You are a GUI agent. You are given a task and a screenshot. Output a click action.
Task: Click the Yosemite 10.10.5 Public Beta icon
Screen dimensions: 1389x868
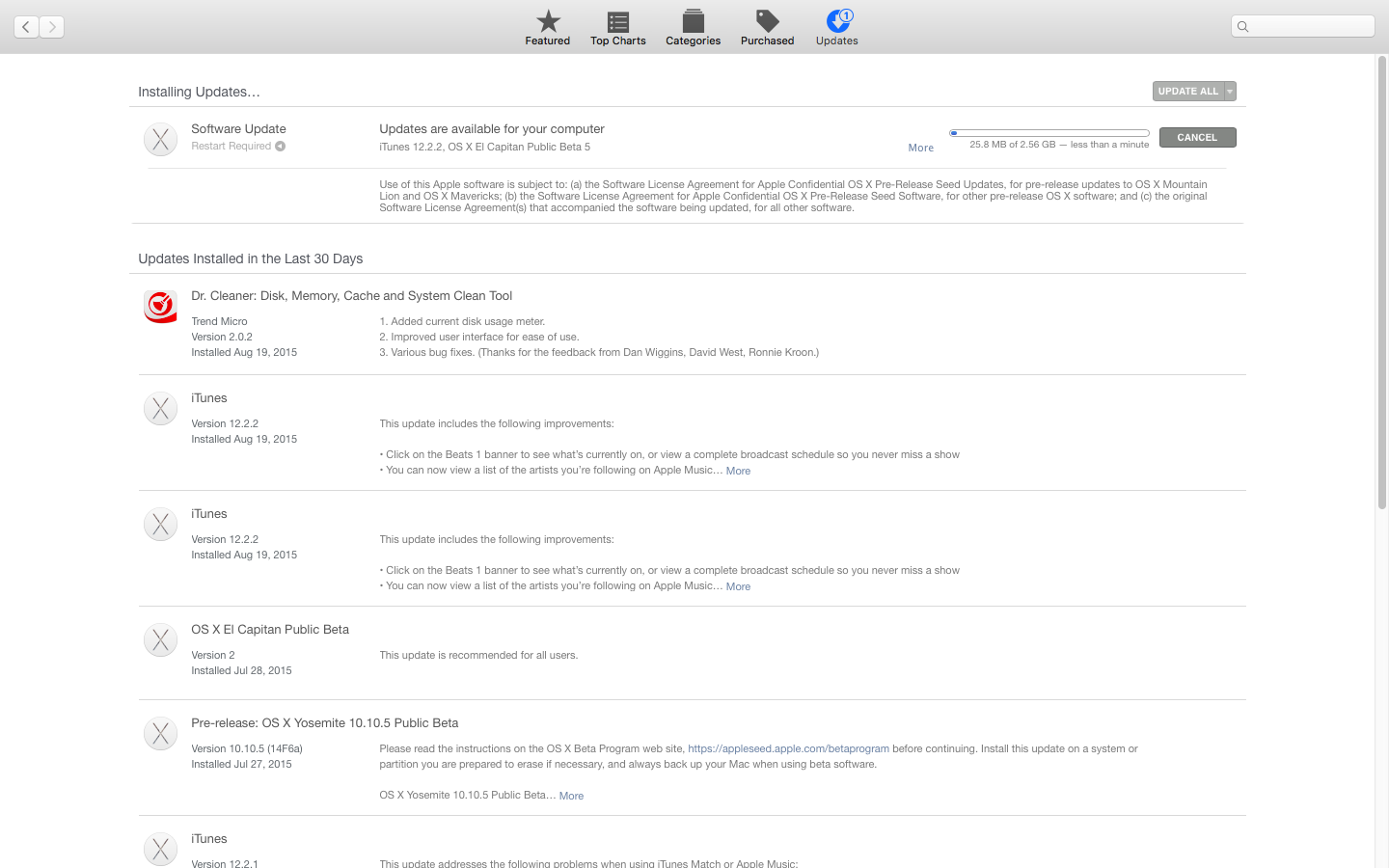(160, 734)
